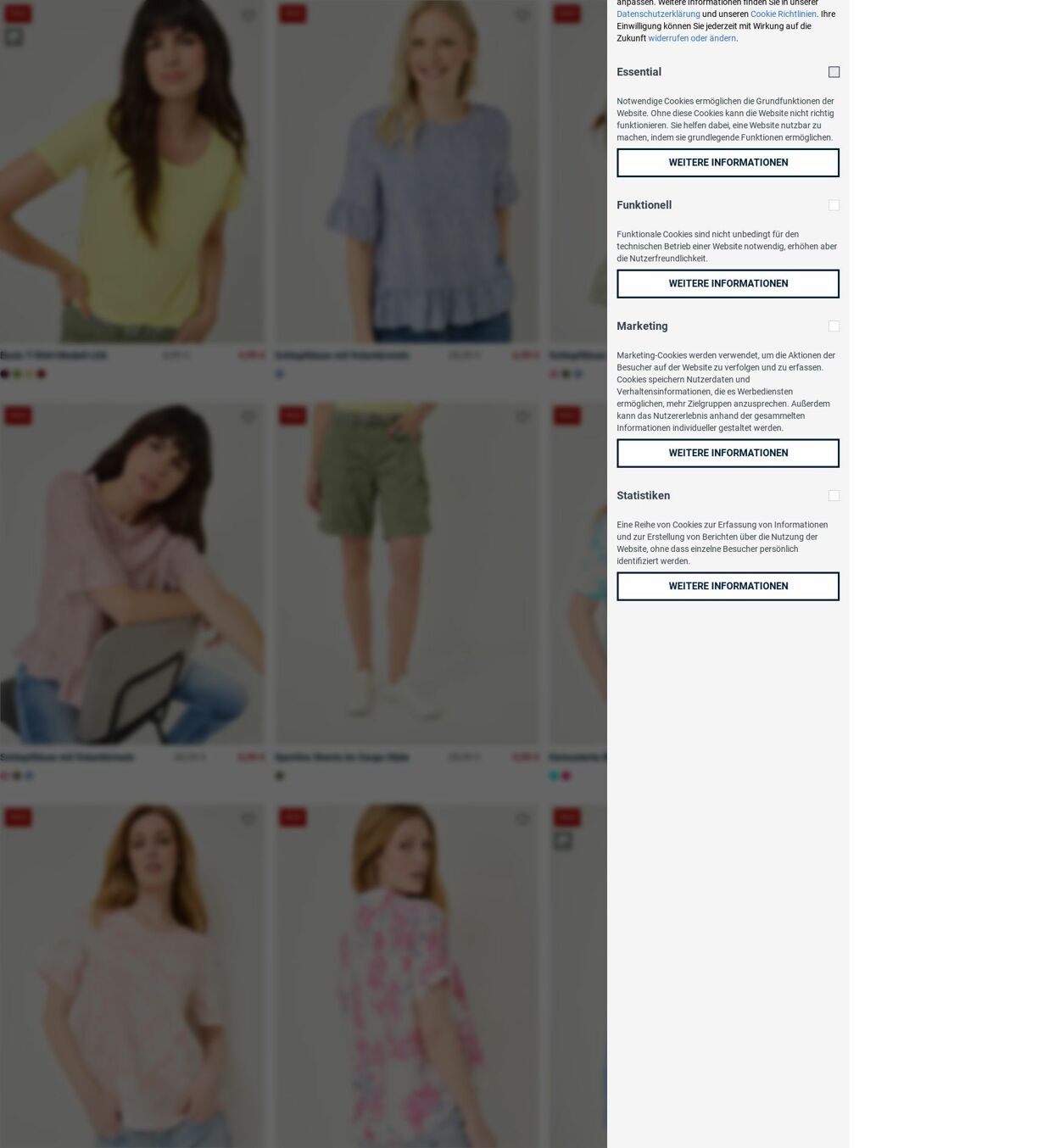Open the pink blouse woman-on-chair image

coord(132,574)
